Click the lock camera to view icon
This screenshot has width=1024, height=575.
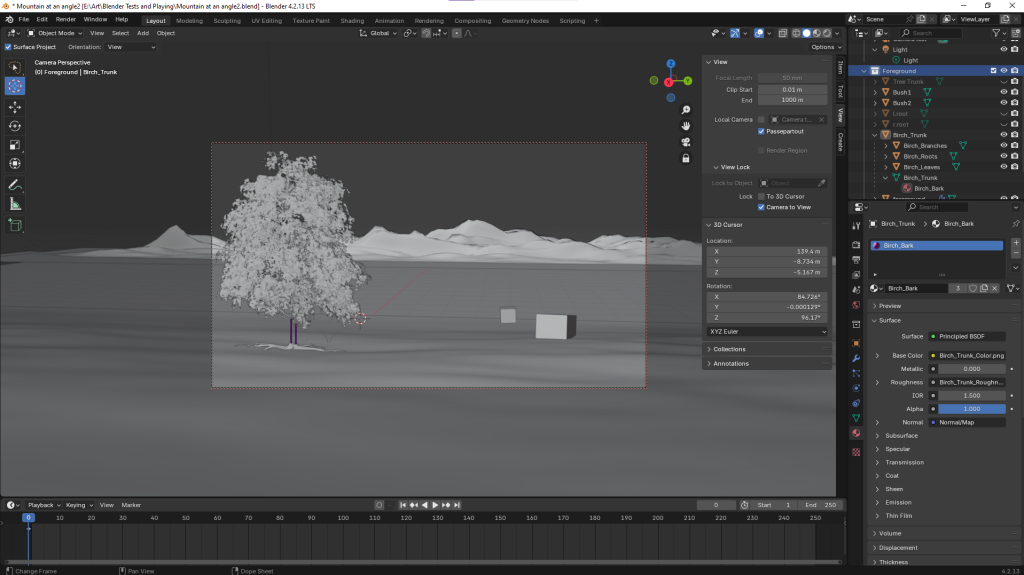pos(686,158)
